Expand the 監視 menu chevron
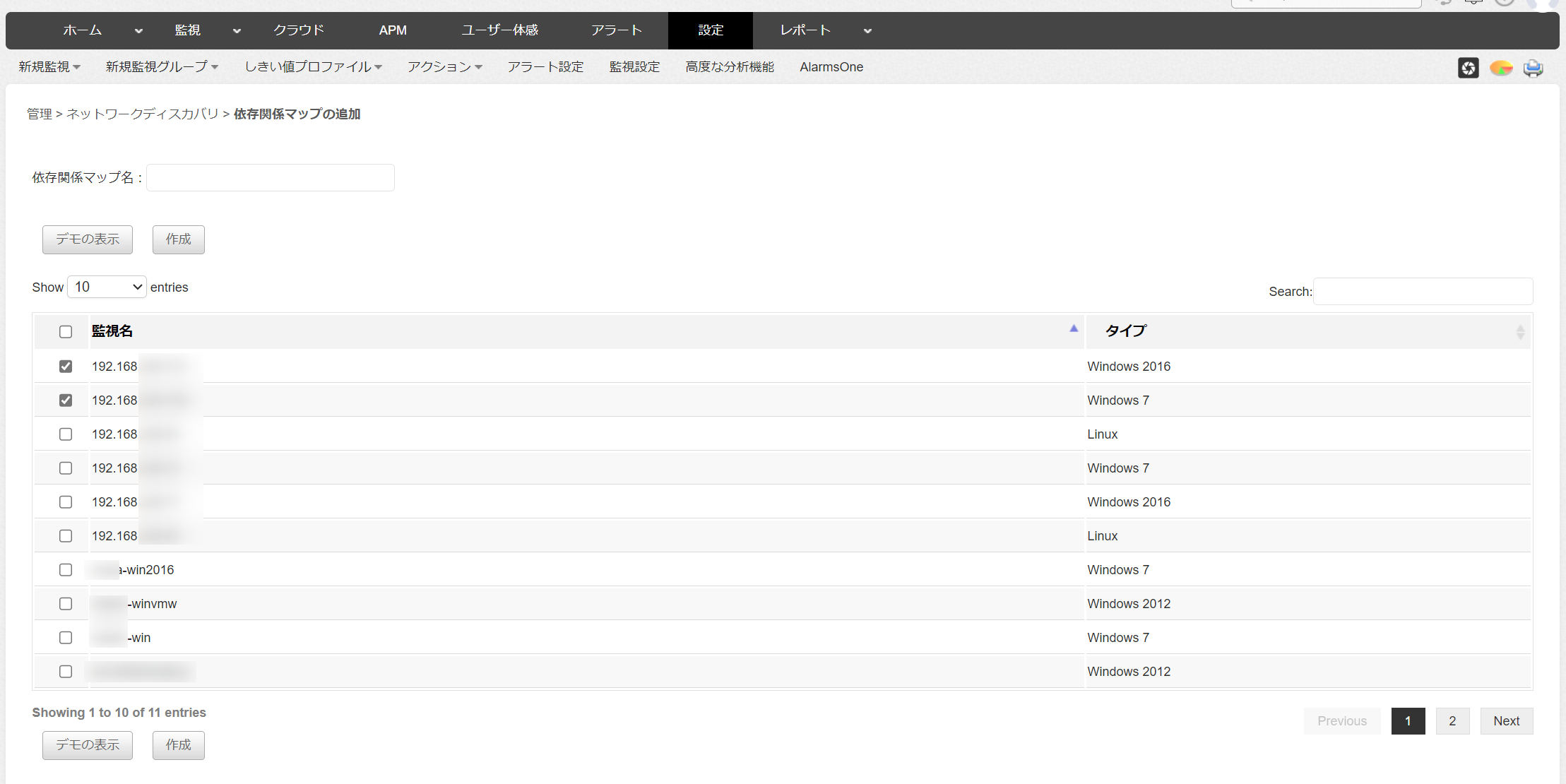This screenshot has height=784, width=1566. [237, 31]
